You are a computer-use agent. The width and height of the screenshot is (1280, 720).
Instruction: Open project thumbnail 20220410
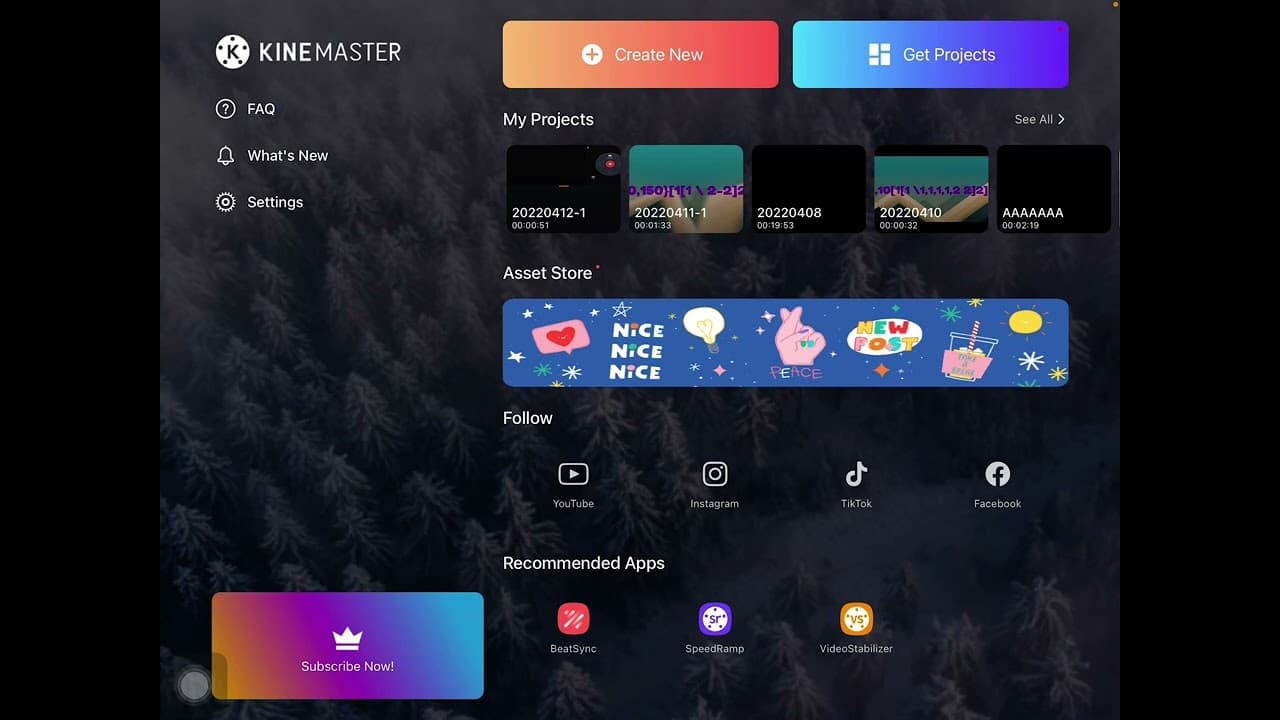click(x=931, y=189)
